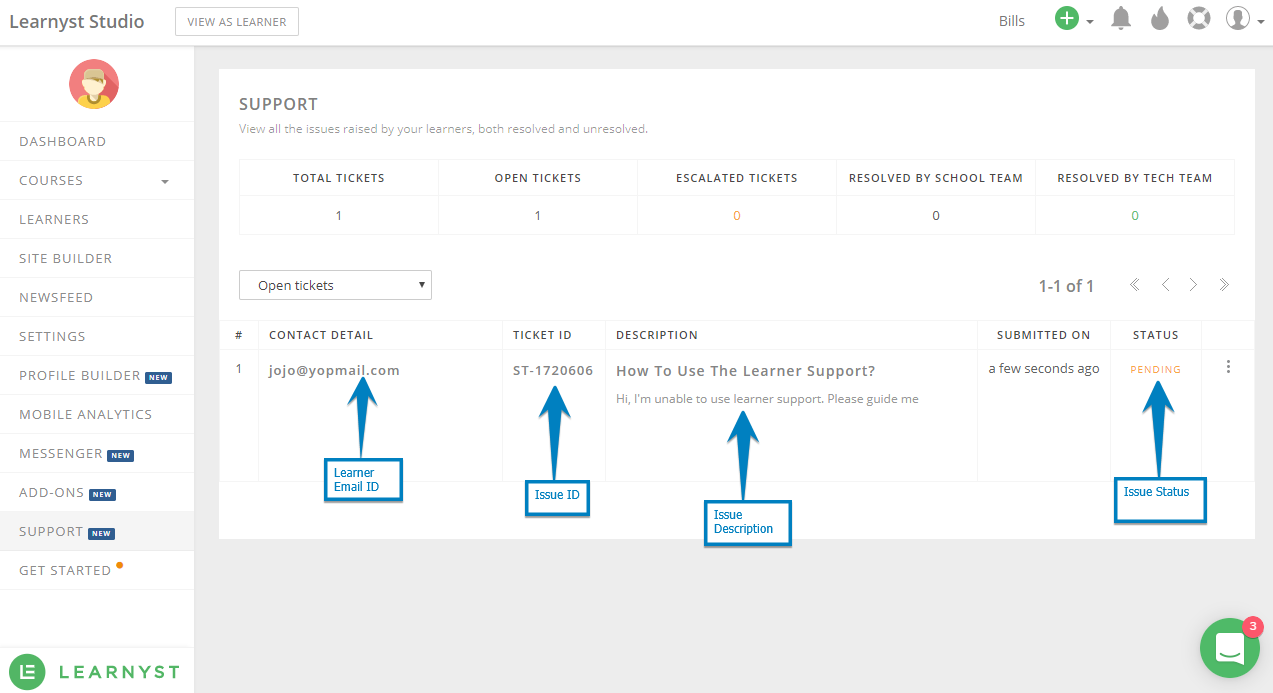The width and height of the screenshot is (1273, 693).
Task: Click the flame icon in header
Action: coord(1160,19)
